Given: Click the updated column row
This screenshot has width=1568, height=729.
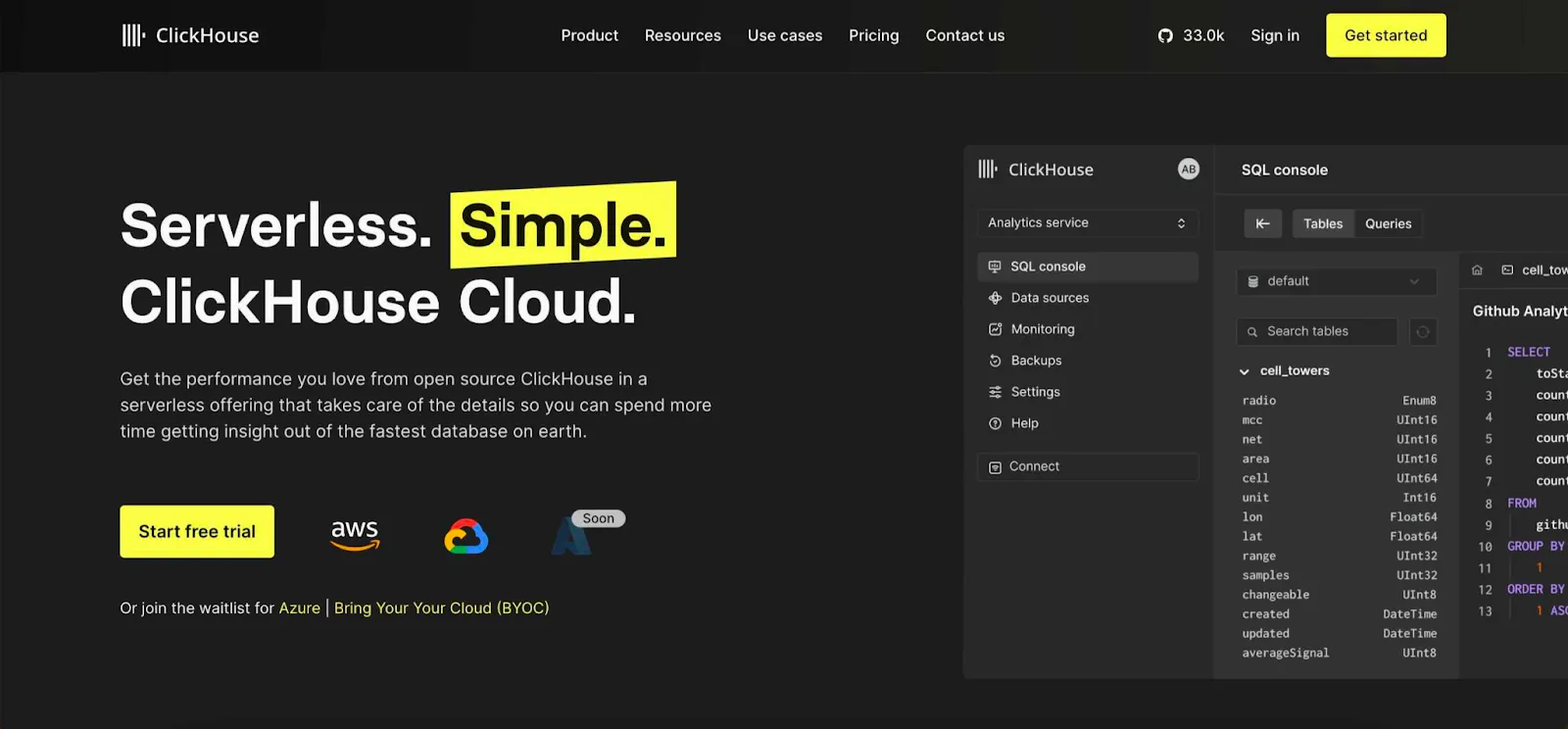Looking at the screenshot, I should click(x=1339, y=634).
